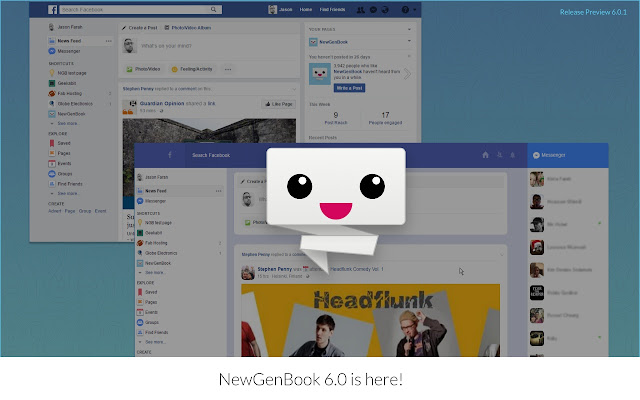Click the Advert link under Create
This screenshot has height=400, width=640.
(x=55, y=211)
